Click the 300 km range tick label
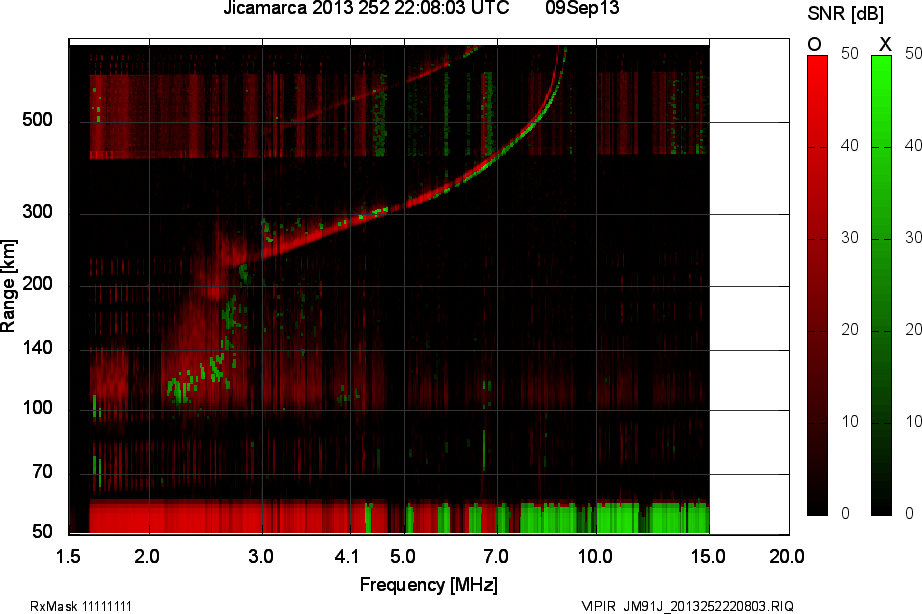 click(x=38, y=212)
